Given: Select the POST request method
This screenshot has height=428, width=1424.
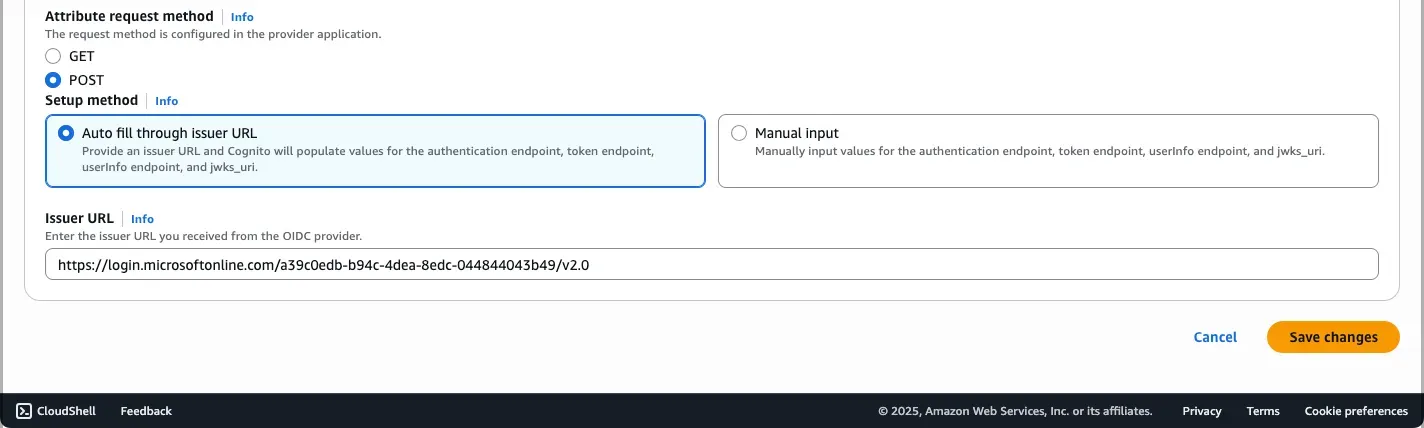Looking at the screenshot, I should (x=53, y=80).
